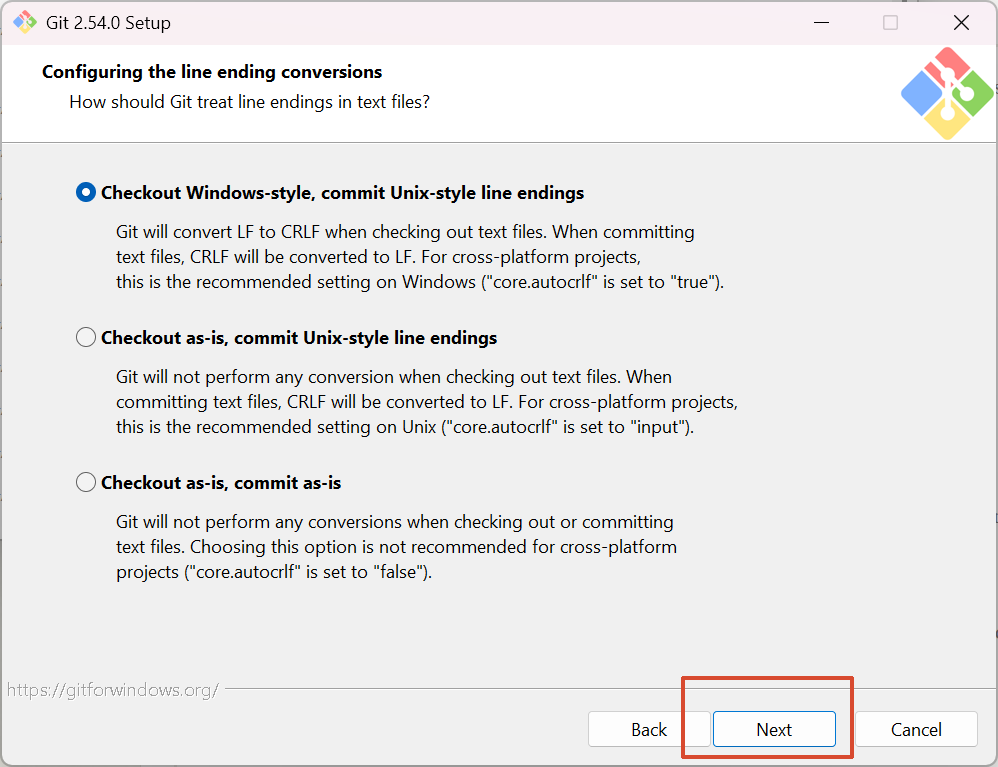Click the greyed-out maximize window button
The image size is (998, 767).
[x=890, y=22]
